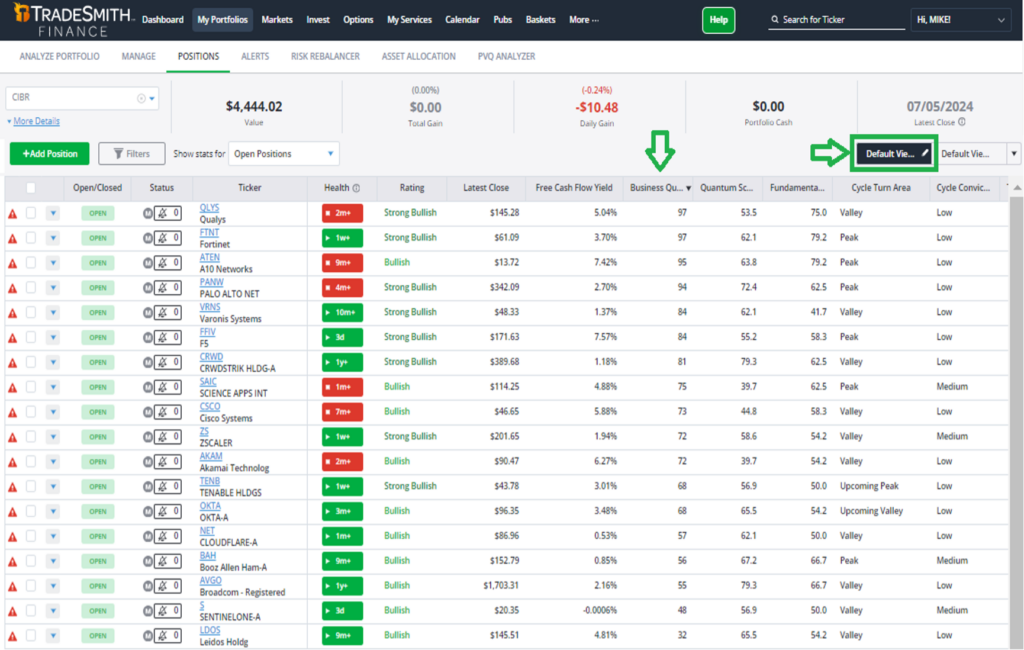Click the alert bell icon in CRWD row
1024x650 pixels.
pos(163,362)
